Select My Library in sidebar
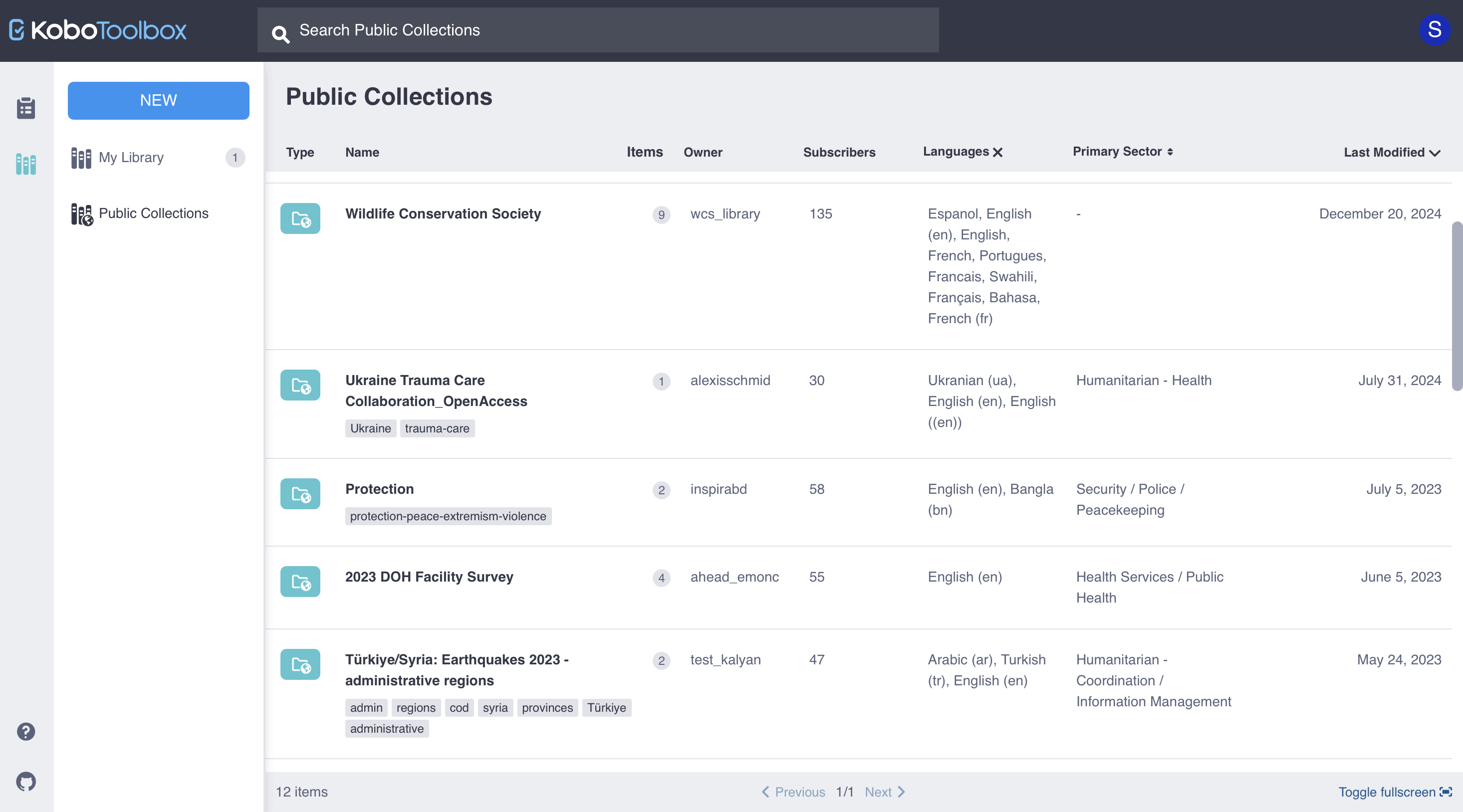1463x812 pixels. click(x=131, y=157)
